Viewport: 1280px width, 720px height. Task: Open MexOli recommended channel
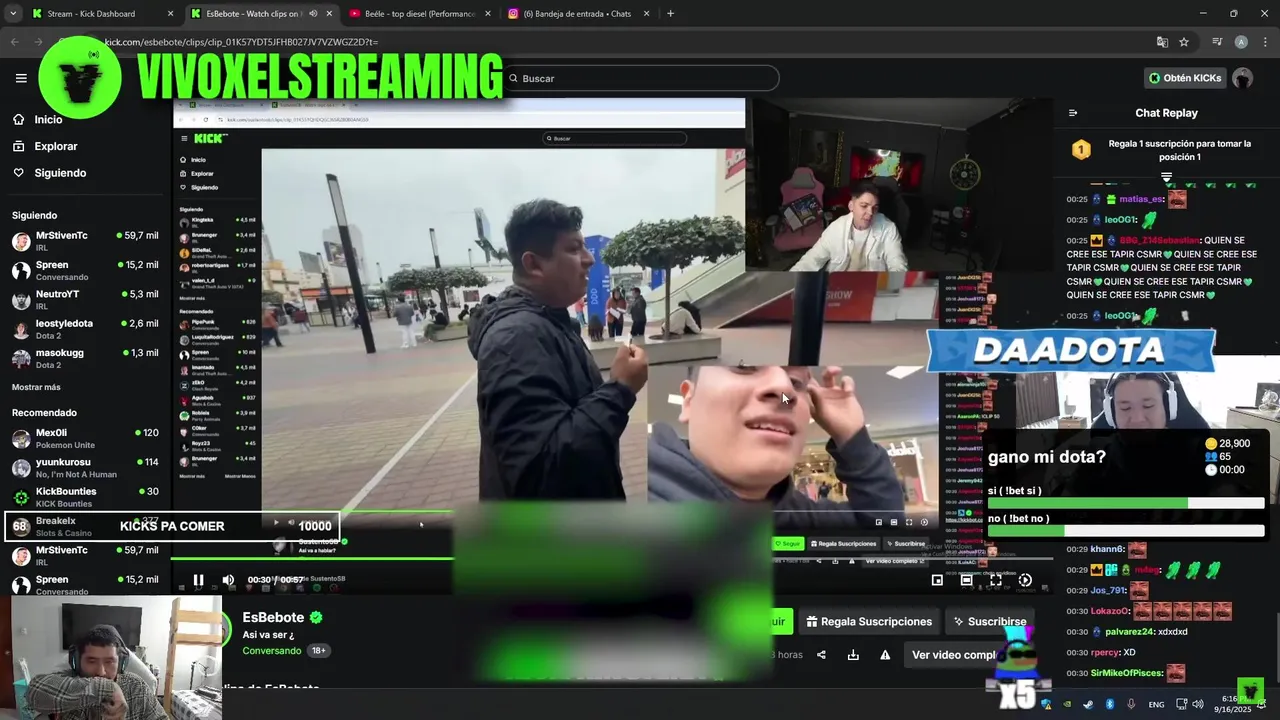[x=85, y=438]
